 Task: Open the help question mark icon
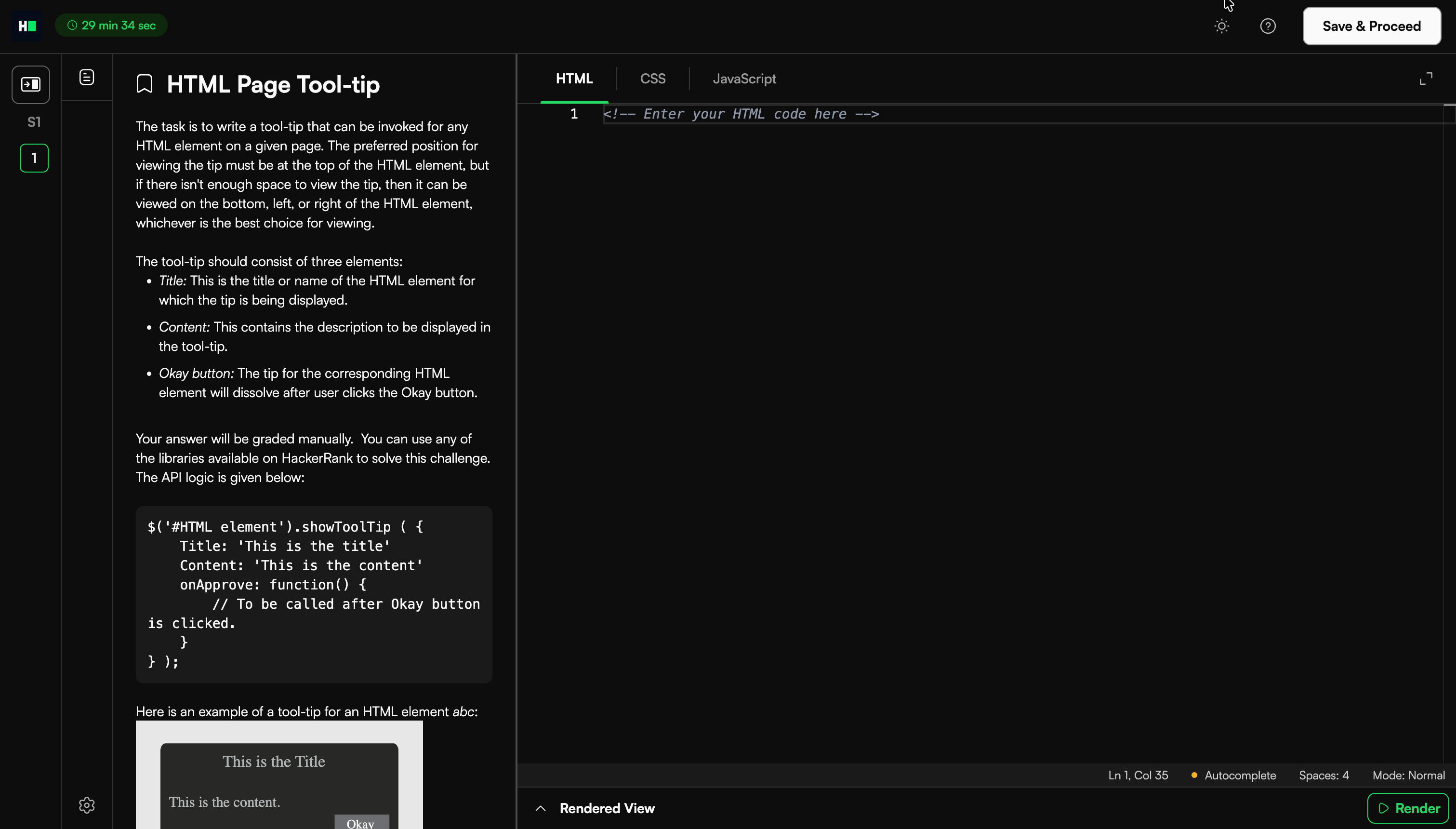click(1267, 26)
